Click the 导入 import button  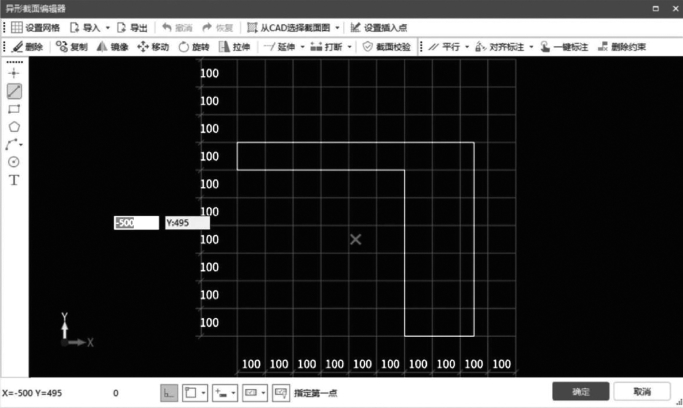85,28
